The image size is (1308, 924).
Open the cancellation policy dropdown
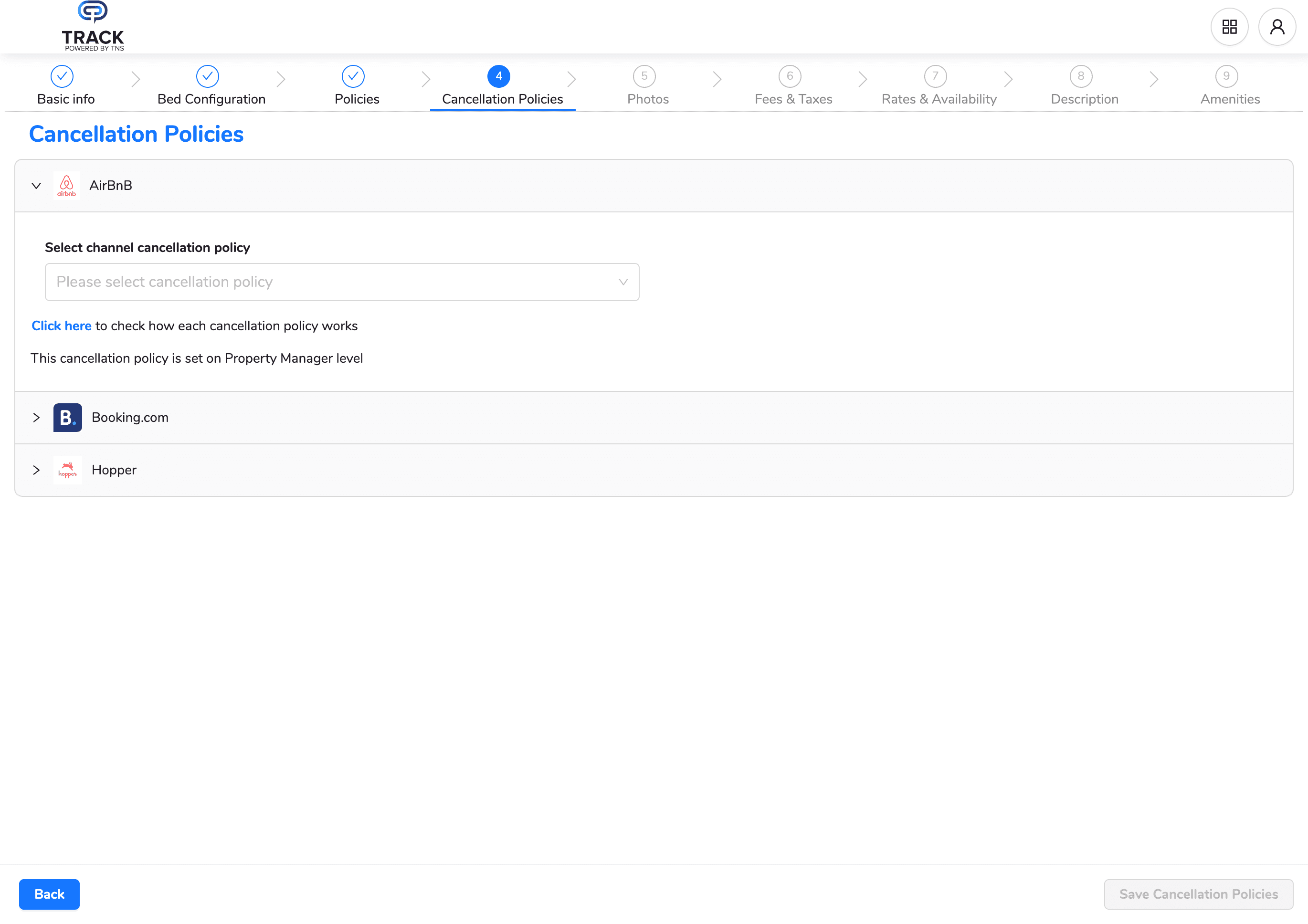[x=342, y=282]
